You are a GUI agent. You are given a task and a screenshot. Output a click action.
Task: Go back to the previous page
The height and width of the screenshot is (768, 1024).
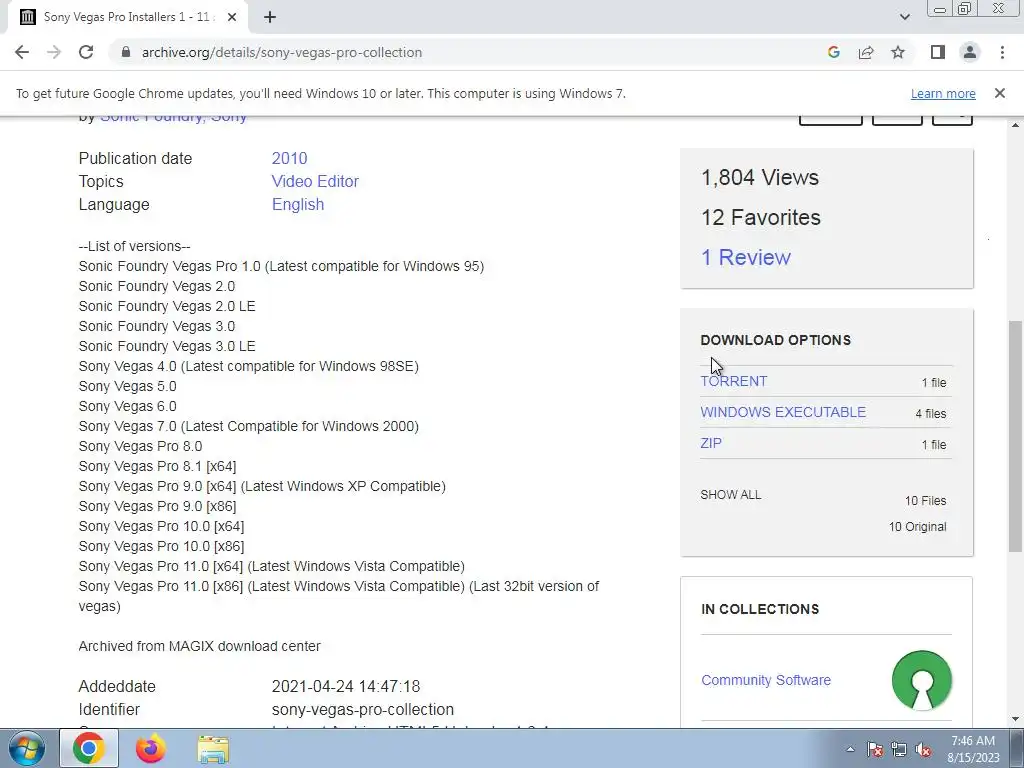tap(22, 52)
